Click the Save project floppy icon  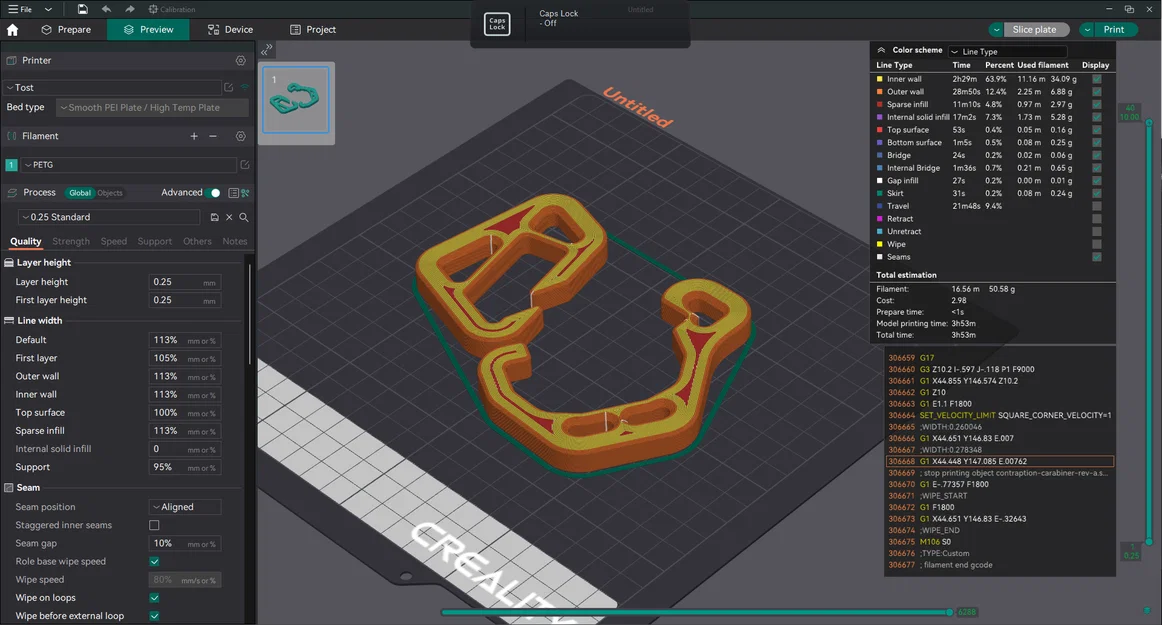click(82, 10)
